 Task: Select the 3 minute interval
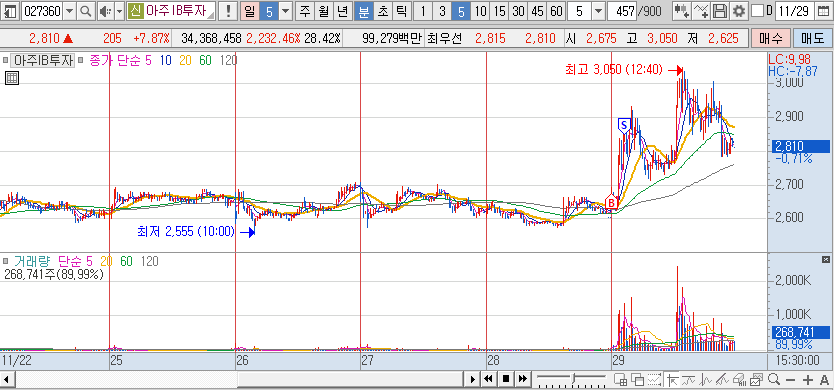pos(441,11)
